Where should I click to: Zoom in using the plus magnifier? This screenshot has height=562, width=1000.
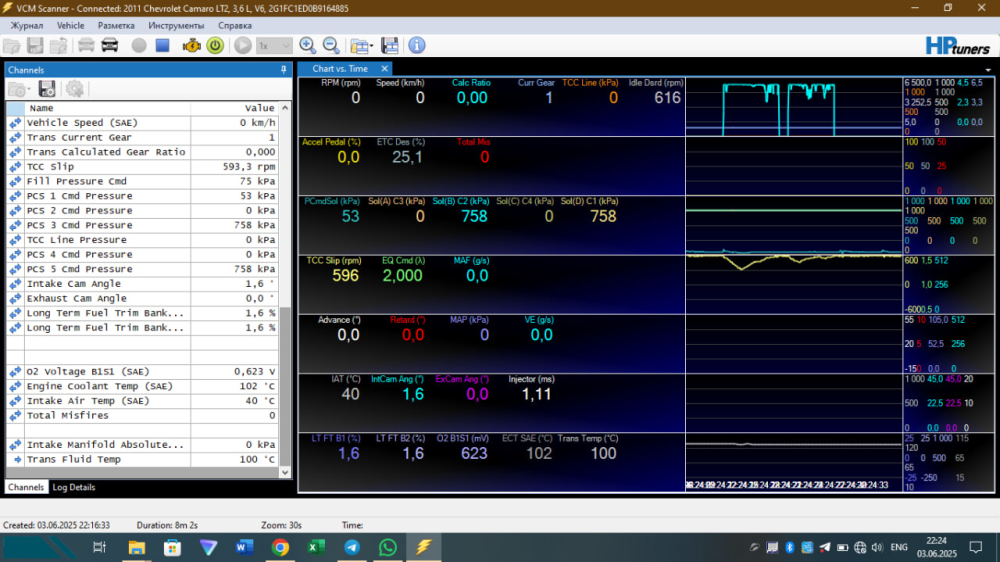click(307, 46)
